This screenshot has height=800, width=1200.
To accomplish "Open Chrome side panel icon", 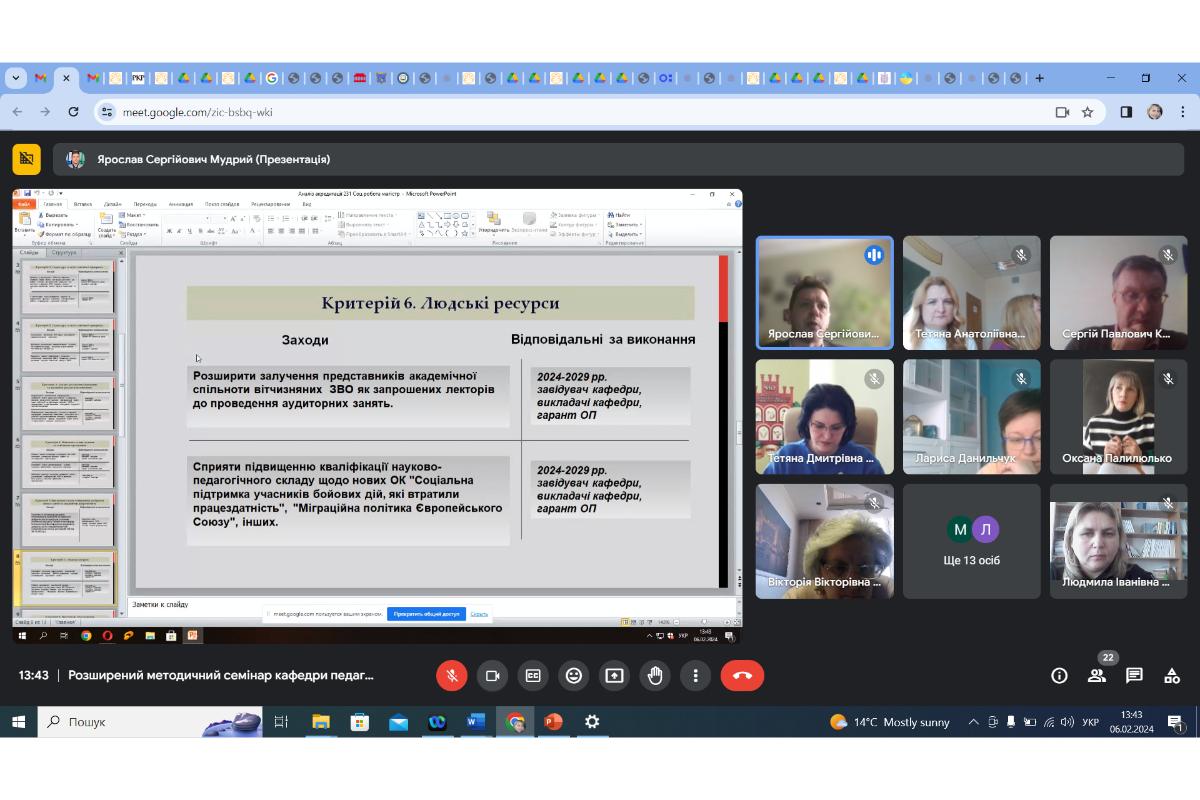I will pos(1126,112).
